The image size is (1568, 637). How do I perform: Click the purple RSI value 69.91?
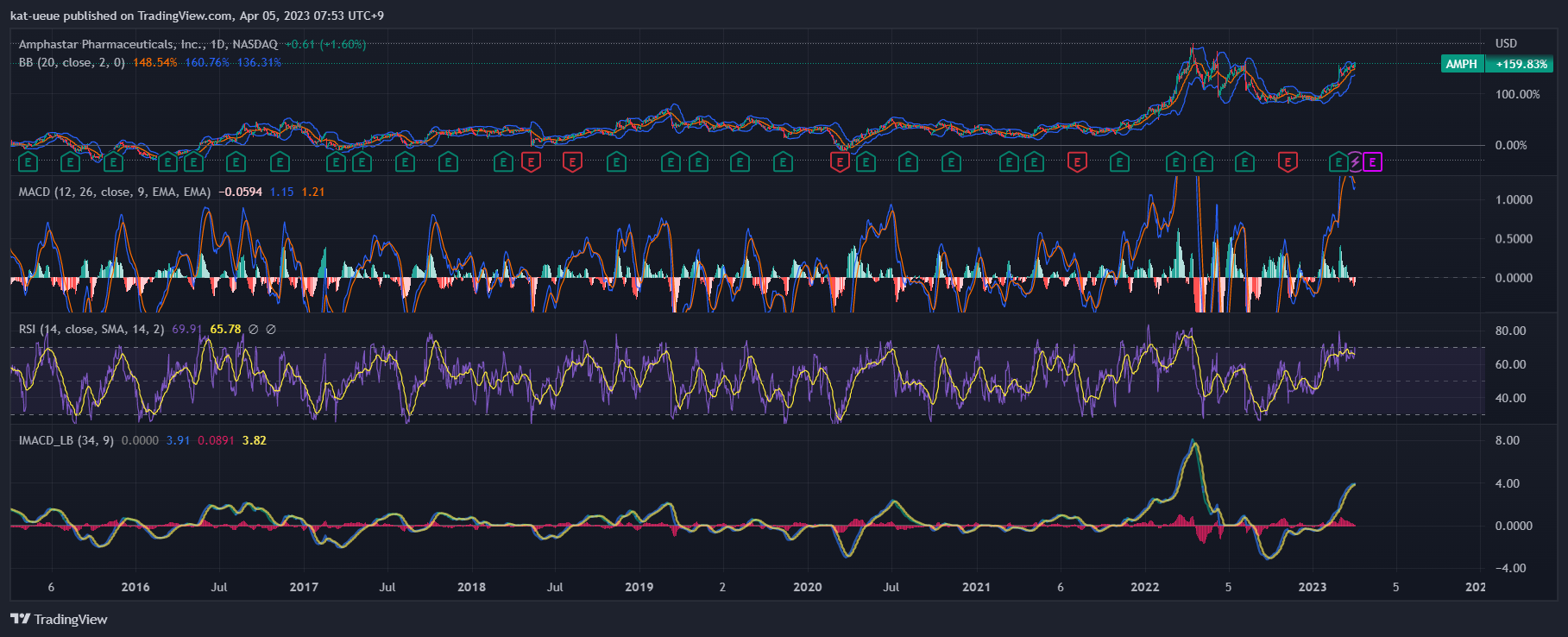(186, 329)
